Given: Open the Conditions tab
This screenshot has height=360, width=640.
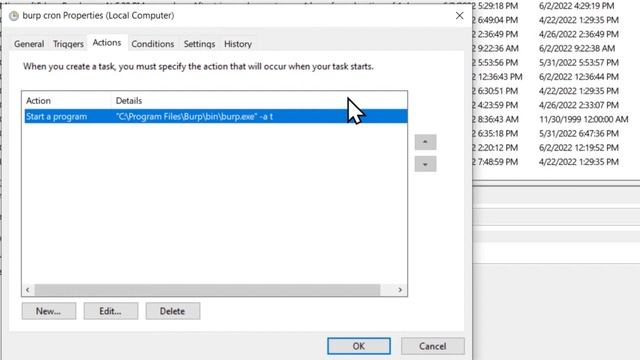Looking at the screenshot, I should (x=153, y=44).
